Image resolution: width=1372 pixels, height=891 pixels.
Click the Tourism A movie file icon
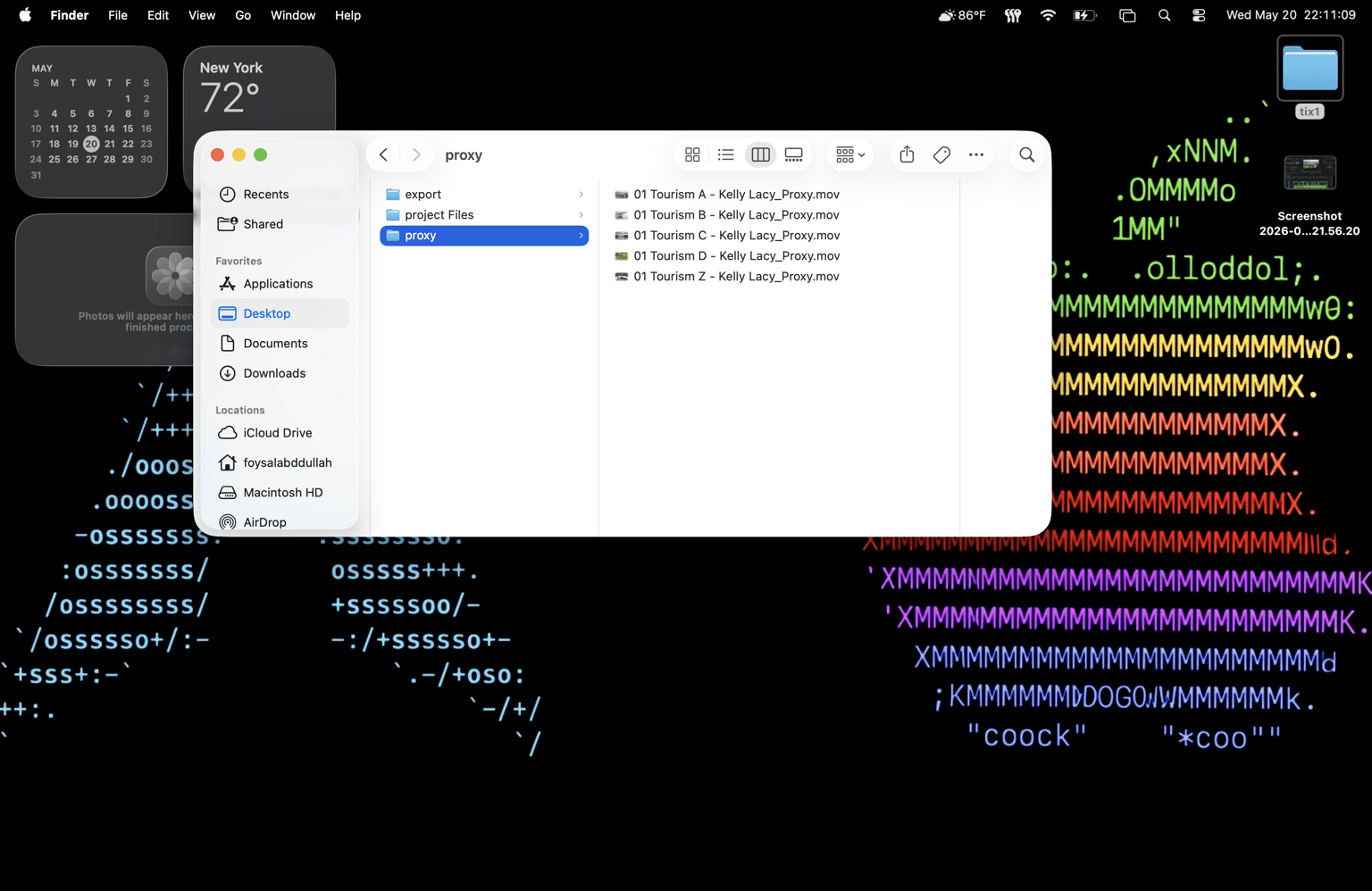click(621, 195)
